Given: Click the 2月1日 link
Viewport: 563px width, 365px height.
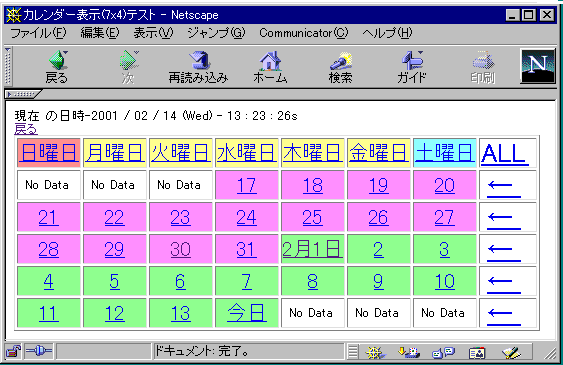Looking at the screenshot, I should [312, 249].
